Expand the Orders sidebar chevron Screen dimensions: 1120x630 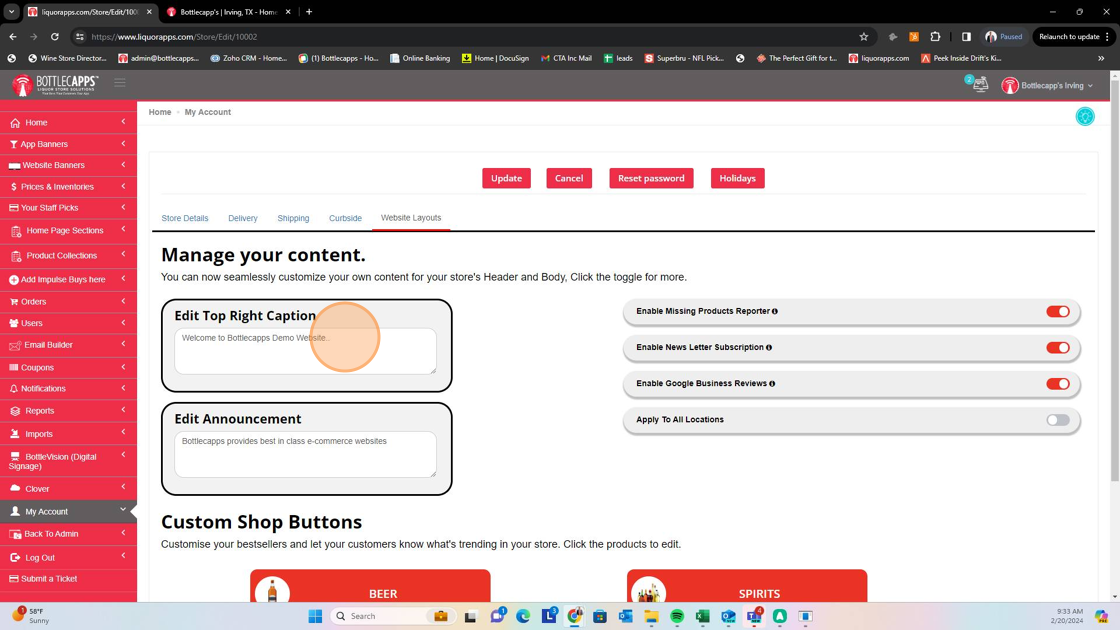124,301
